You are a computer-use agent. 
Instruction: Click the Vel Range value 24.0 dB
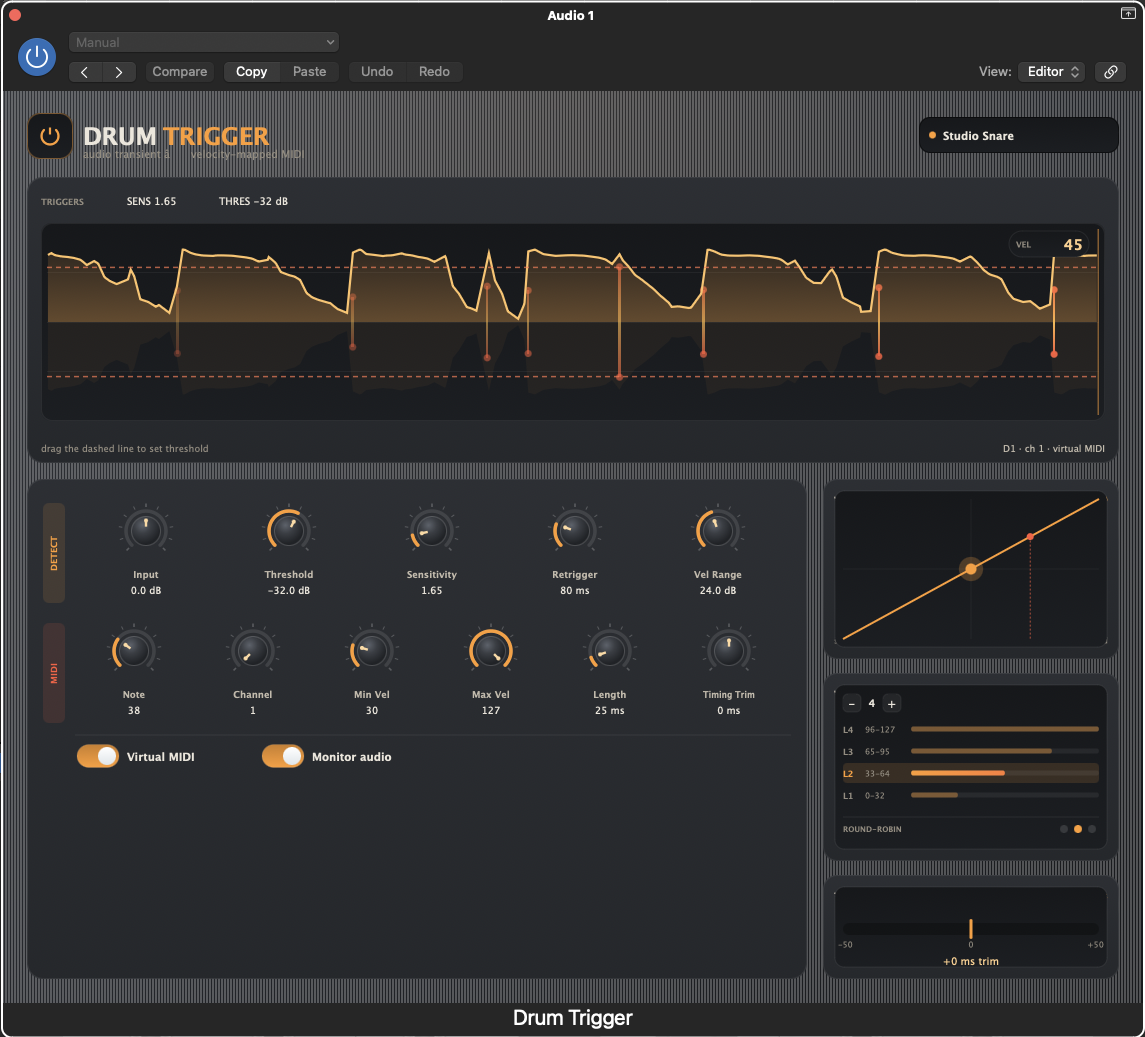point(718,591)
